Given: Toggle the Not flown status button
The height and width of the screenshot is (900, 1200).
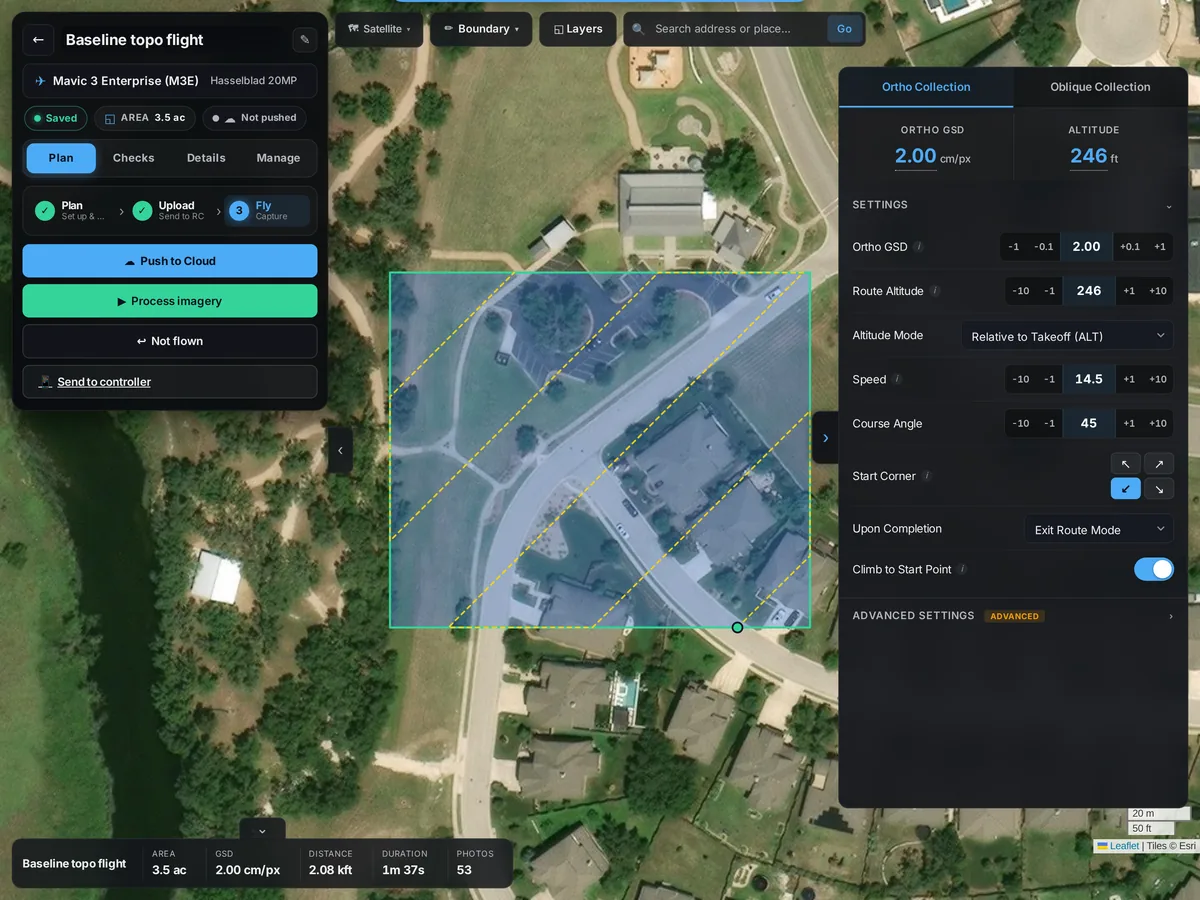Looking at the screenshot, I should 170,341.
